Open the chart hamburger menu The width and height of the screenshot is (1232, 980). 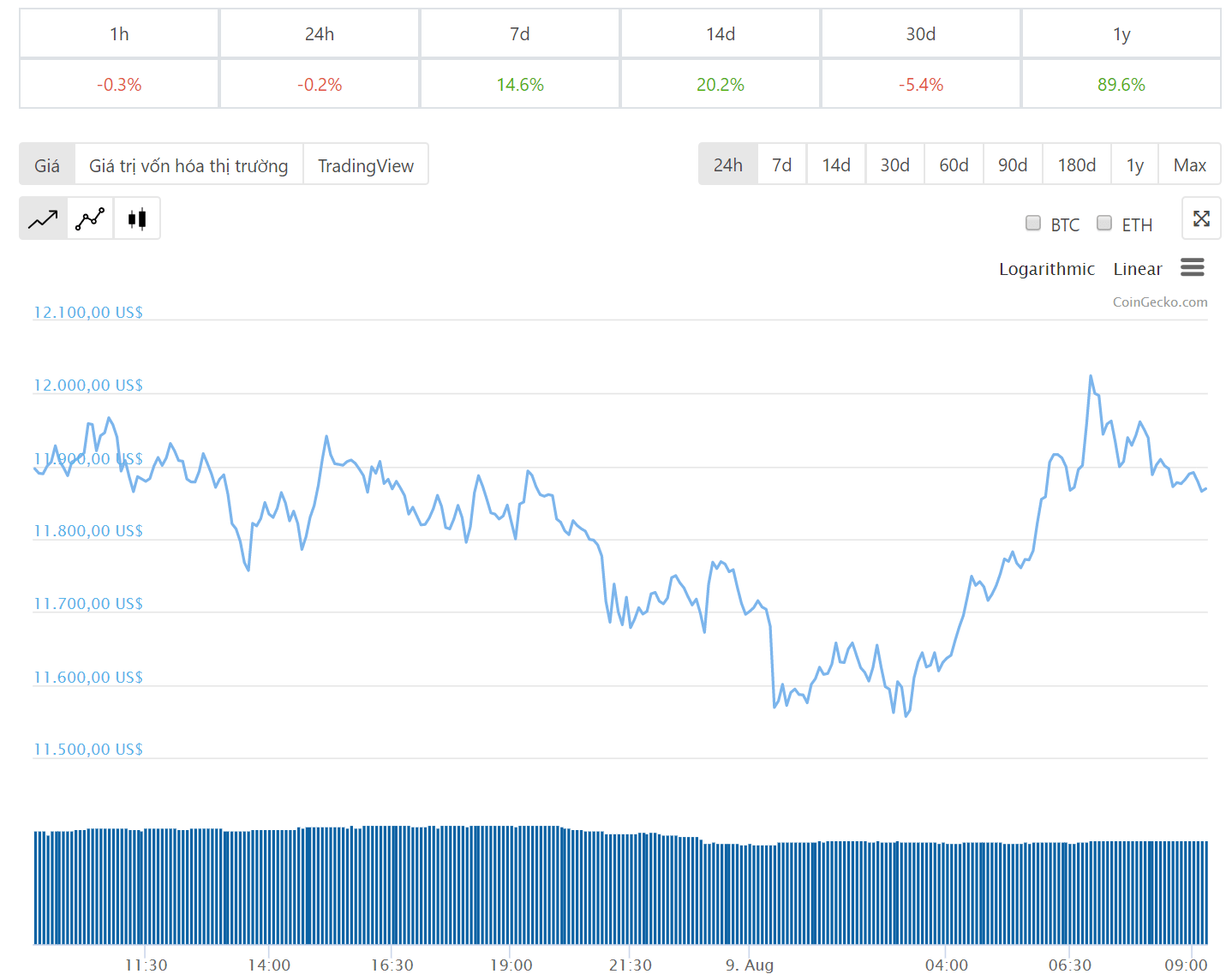pos(1192,267)
